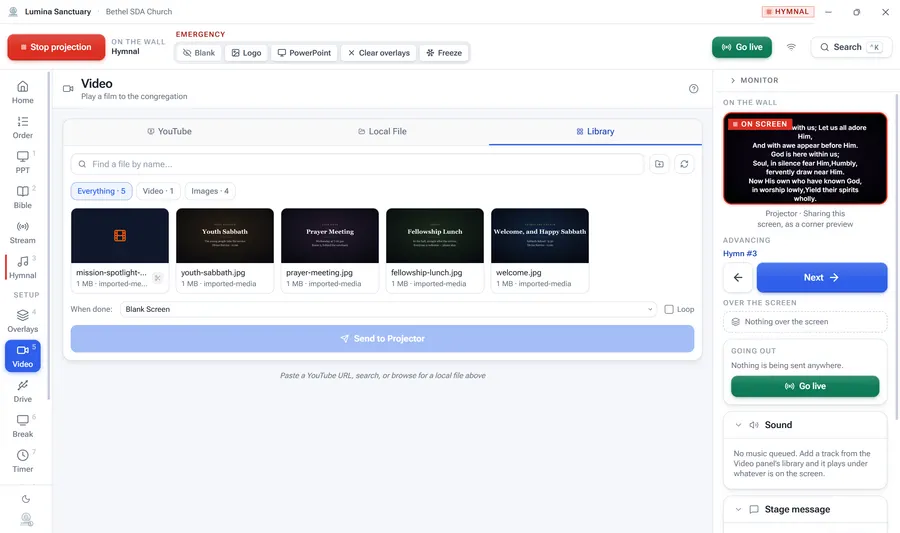Filter library by Everything · 5
The height and width of the screenshot is (533, 900).
102,191
